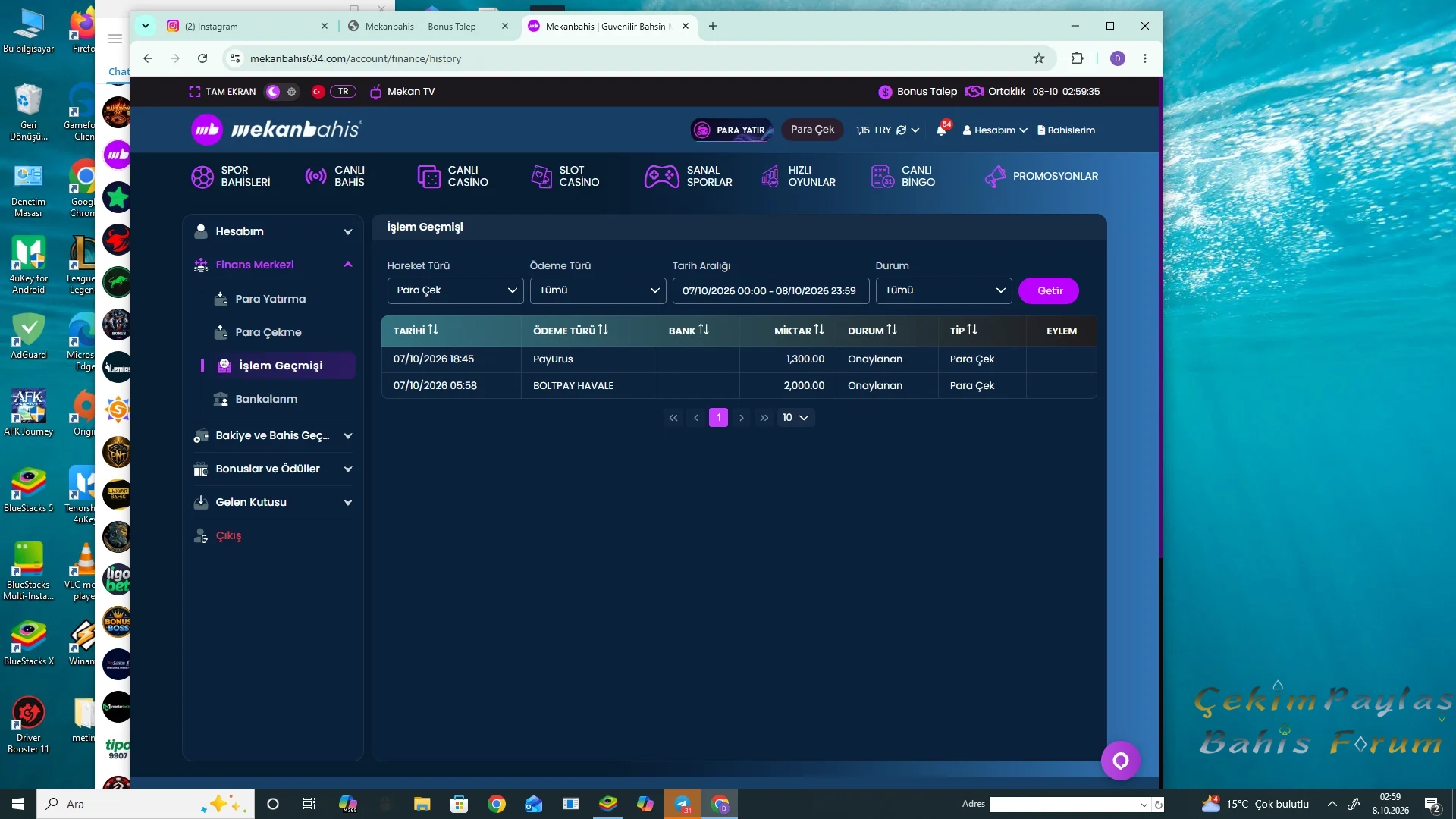
Task: Refresh the TRY balance icon
Action: 901,130
